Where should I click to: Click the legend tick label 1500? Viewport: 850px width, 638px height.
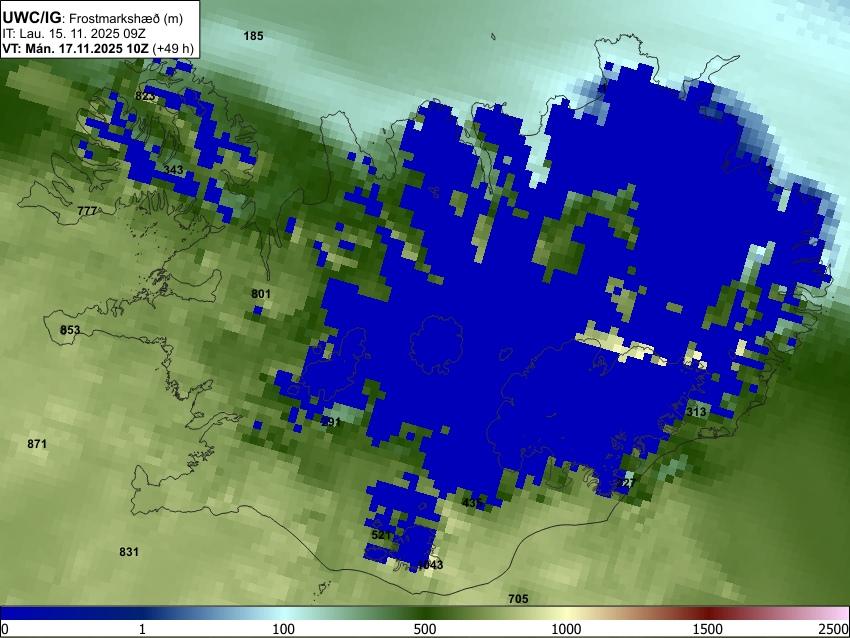(x=708, y=629)
